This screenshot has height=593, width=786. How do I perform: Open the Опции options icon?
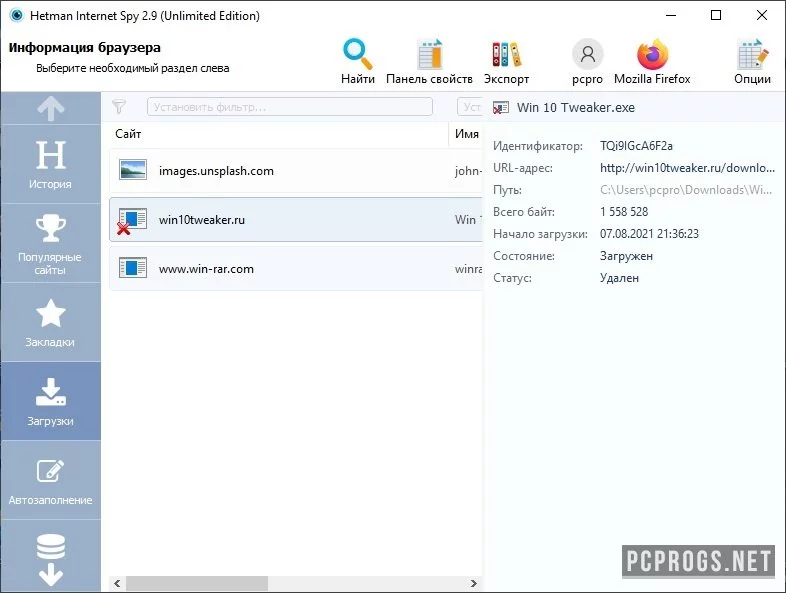[x=752, y=54]
